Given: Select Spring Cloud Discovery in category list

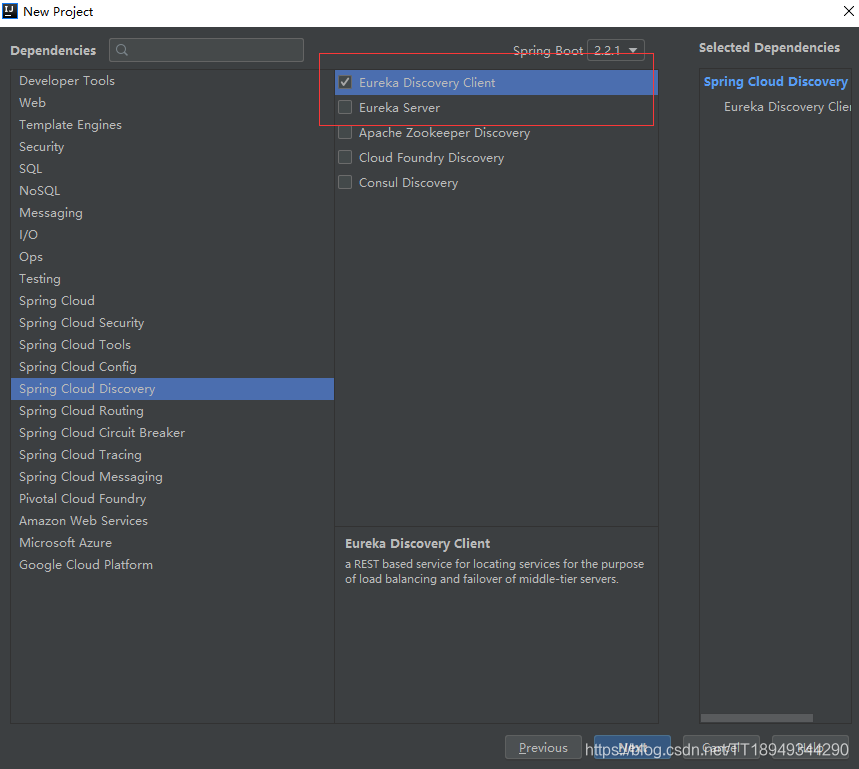Looking at the screenshot, I should click(x=172, y=389).
